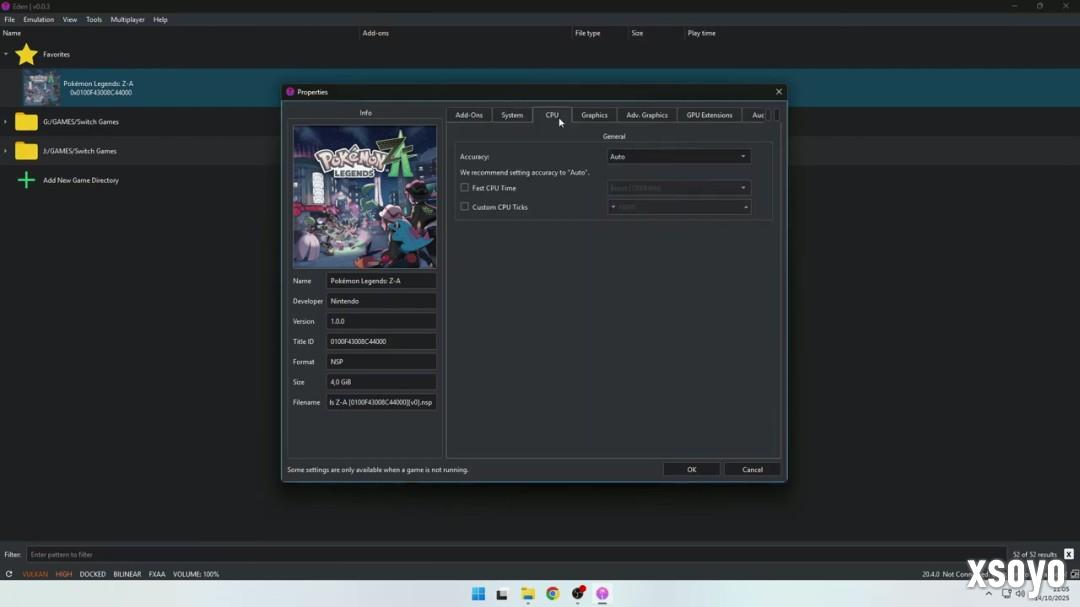This screenshot has width=1080, height=607.
Task: Open the Emulation menu
Action: click(39, 19)
